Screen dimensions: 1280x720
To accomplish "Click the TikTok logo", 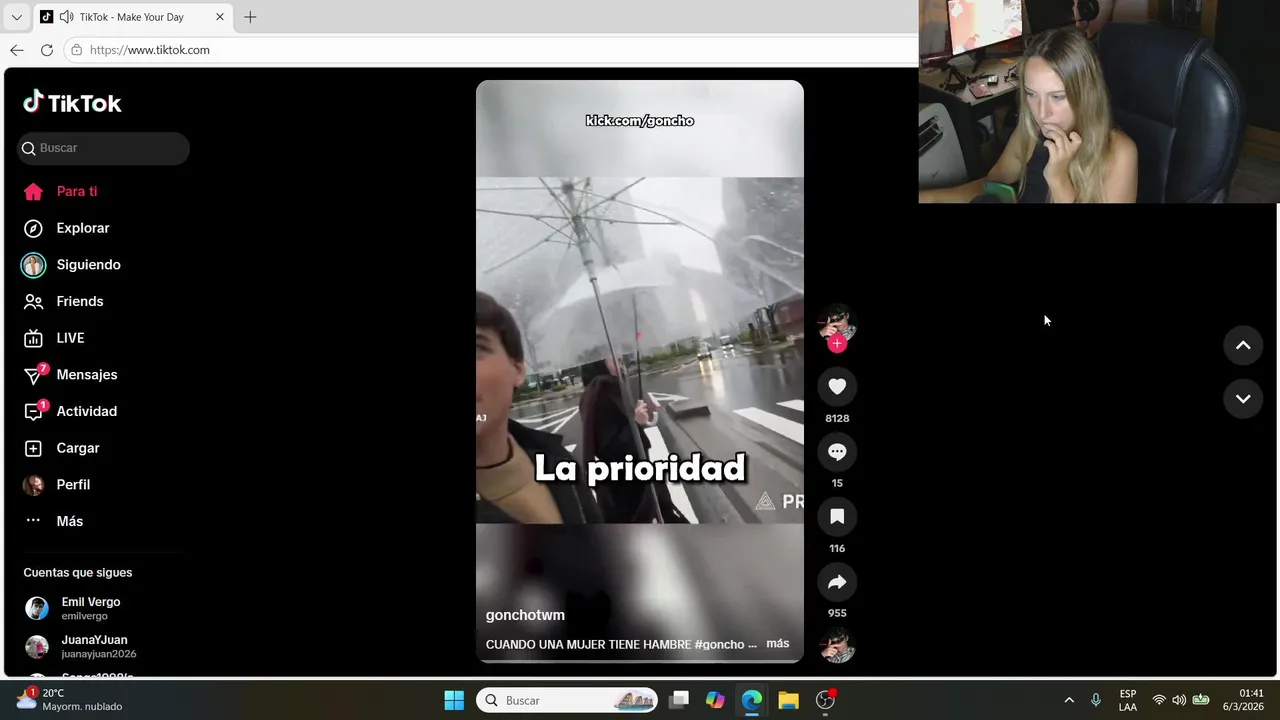I will (x=72, y=102).
